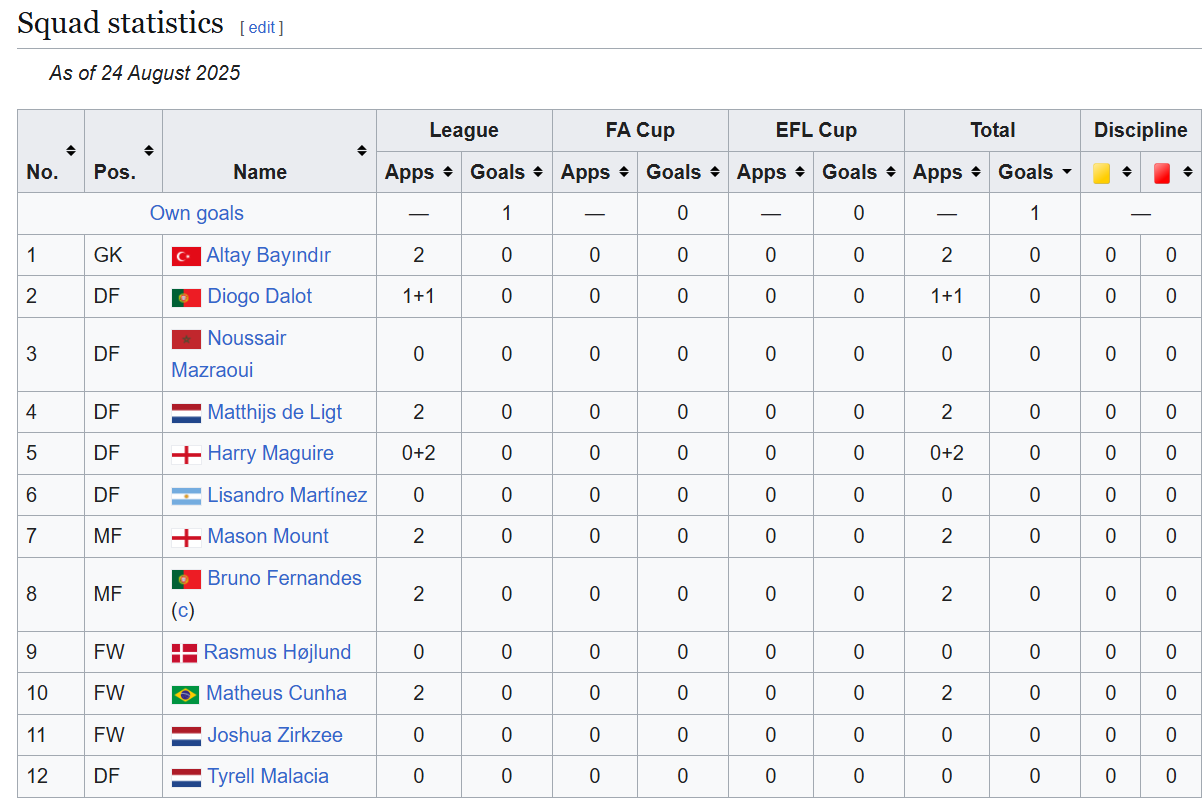The height and width of the screenshot is (798, 1203).
Task: Click the Morocco flag next to Noussair Mazraoui
Action: tap(186, 339)
